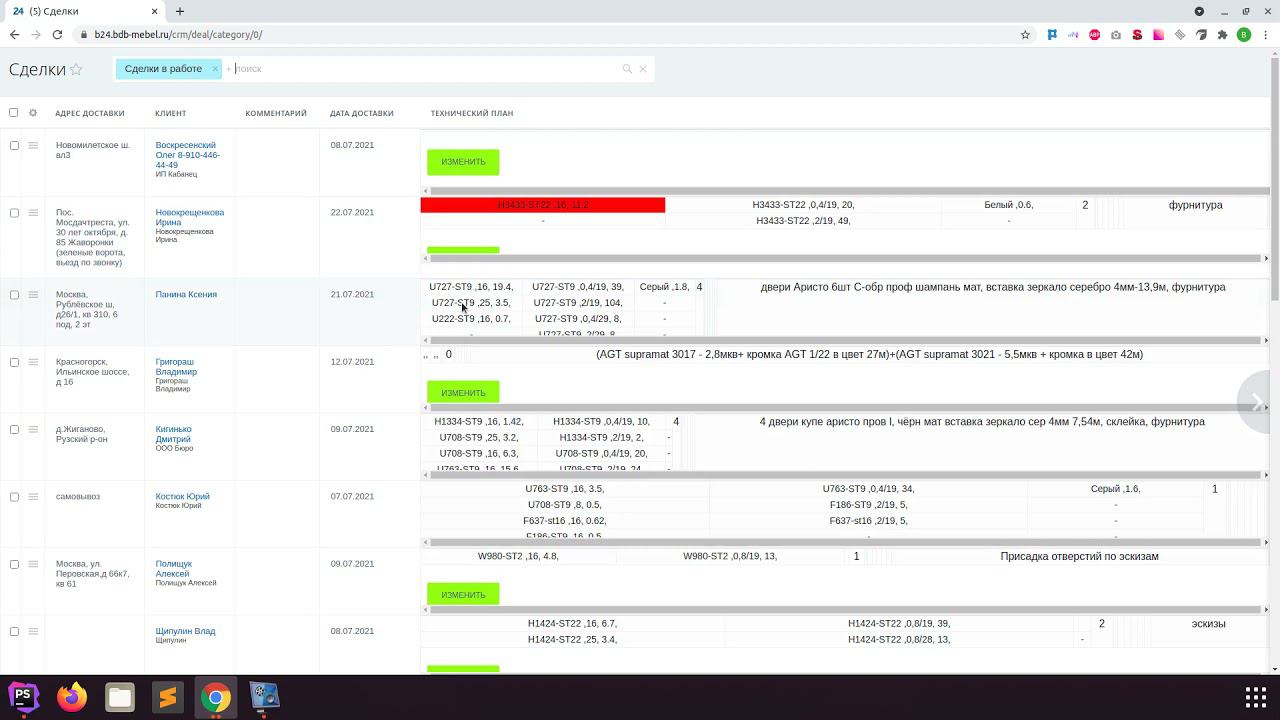This screenshot has height=720, width=1280.
Task: Open the Щипулин Влад row actions menu
Action: point(33,631)
